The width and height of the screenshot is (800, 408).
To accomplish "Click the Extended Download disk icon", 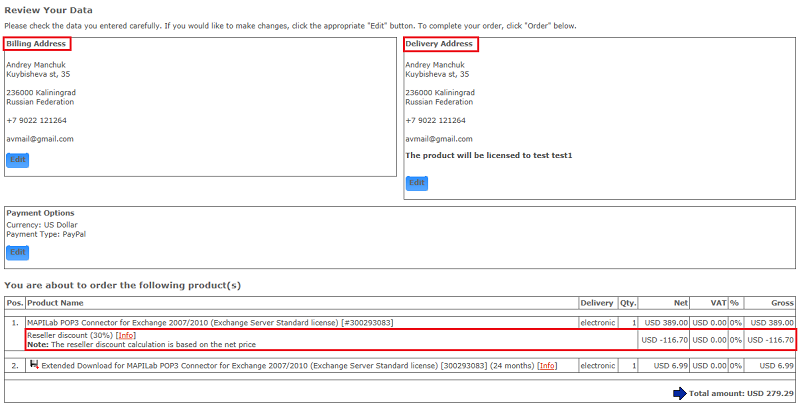I will [x=34, y=365].
